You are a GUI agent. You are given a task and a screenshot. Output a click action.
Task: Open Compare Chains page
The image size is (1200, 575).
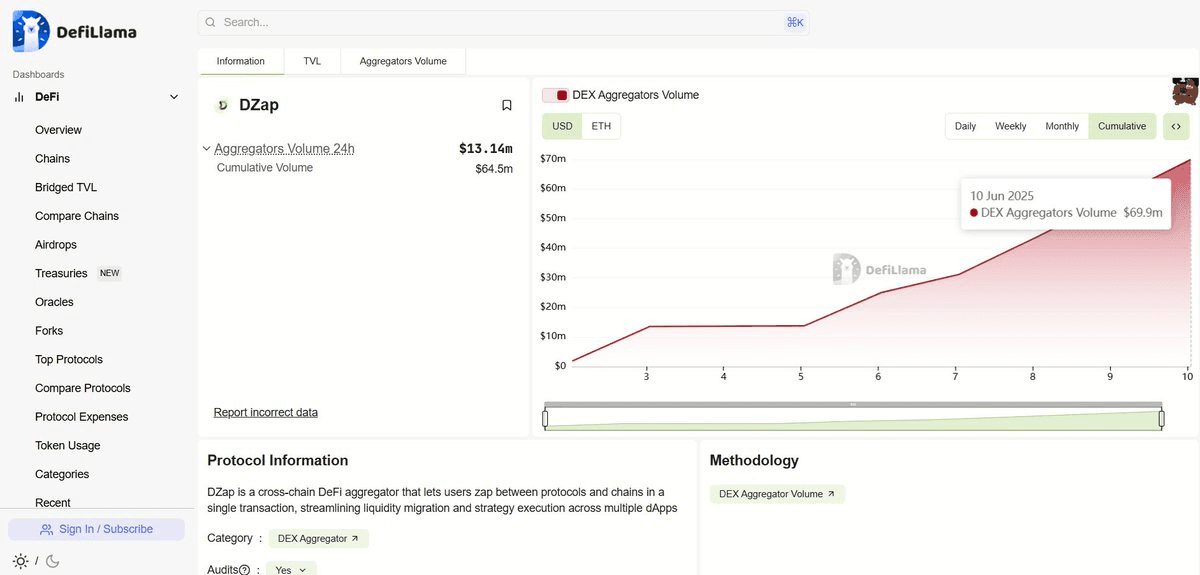77,216
